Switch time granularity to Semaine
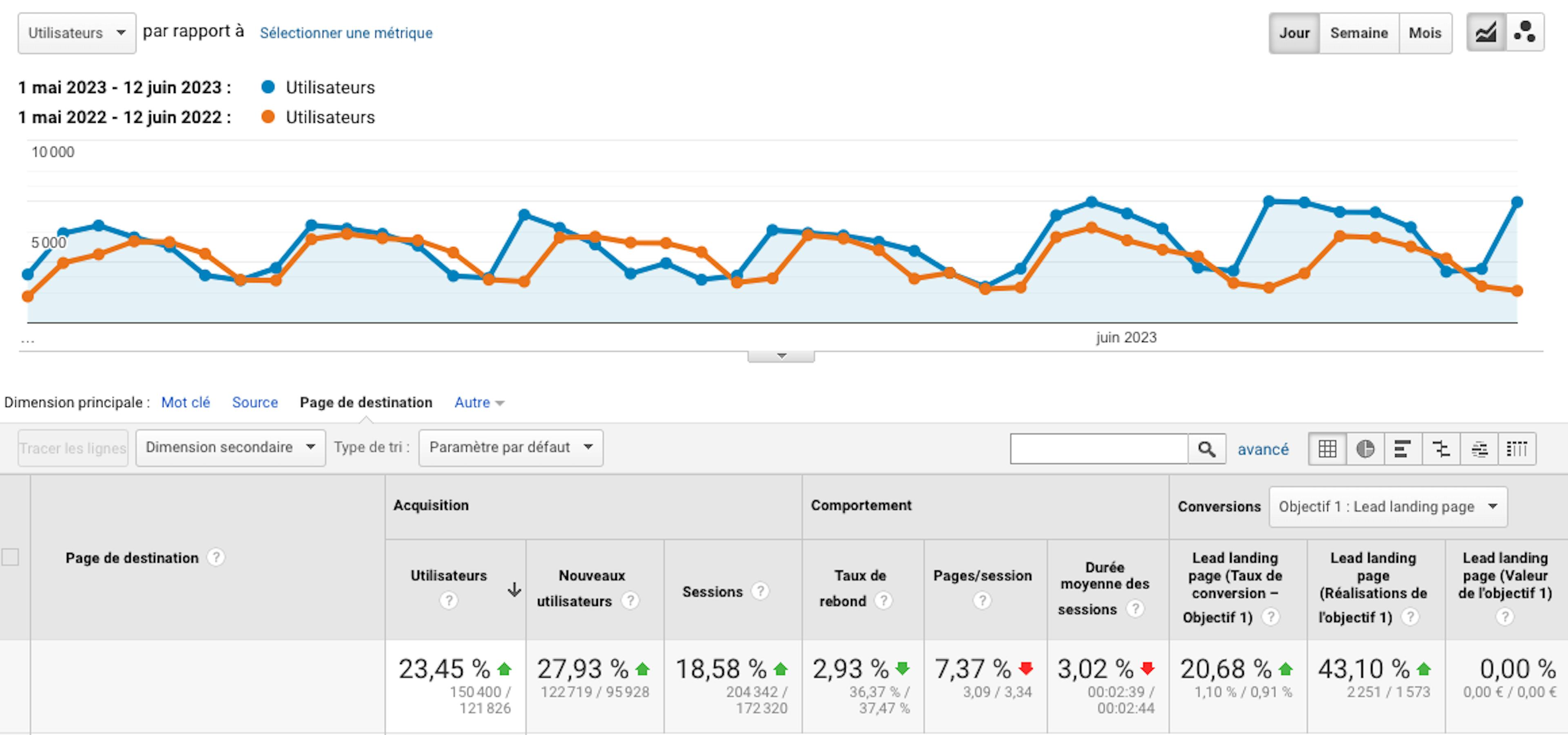This screenshot has height=735, width=1568. click(x=1359, y=33)
